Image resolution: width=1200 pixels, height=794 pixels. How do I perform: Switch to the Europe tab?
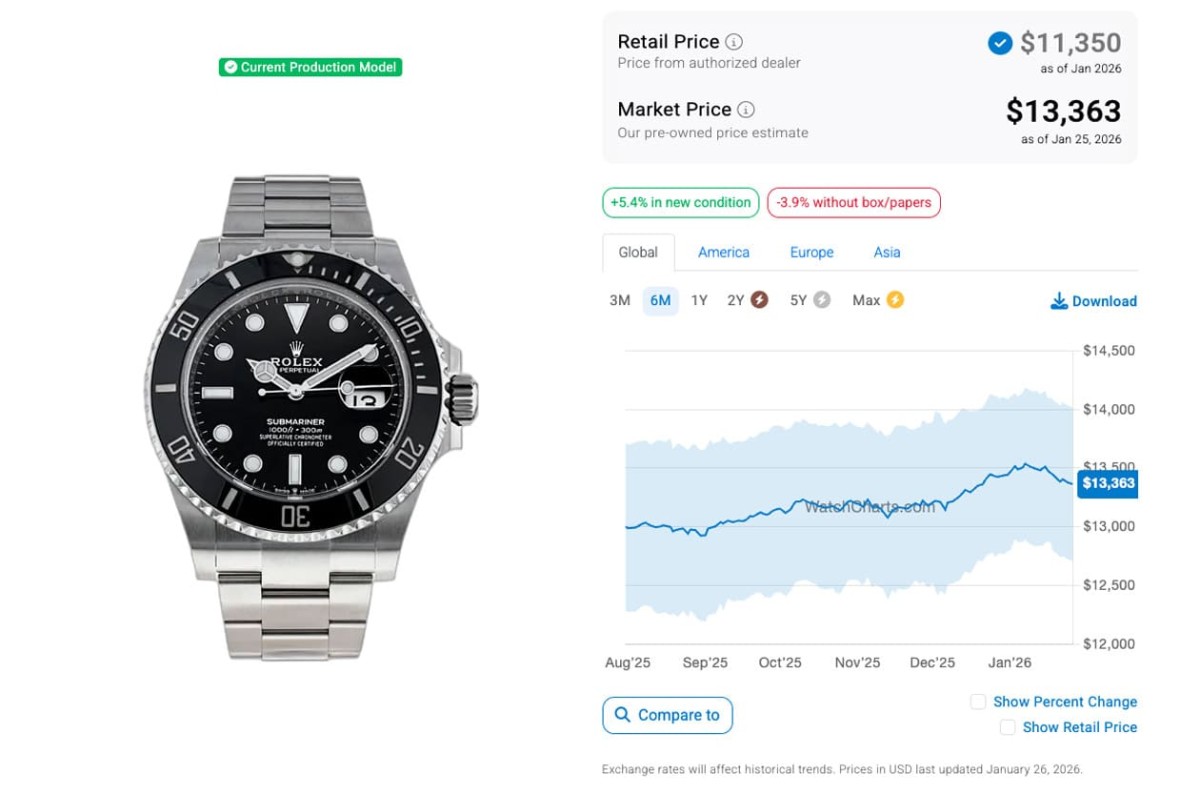coord(812,252)
